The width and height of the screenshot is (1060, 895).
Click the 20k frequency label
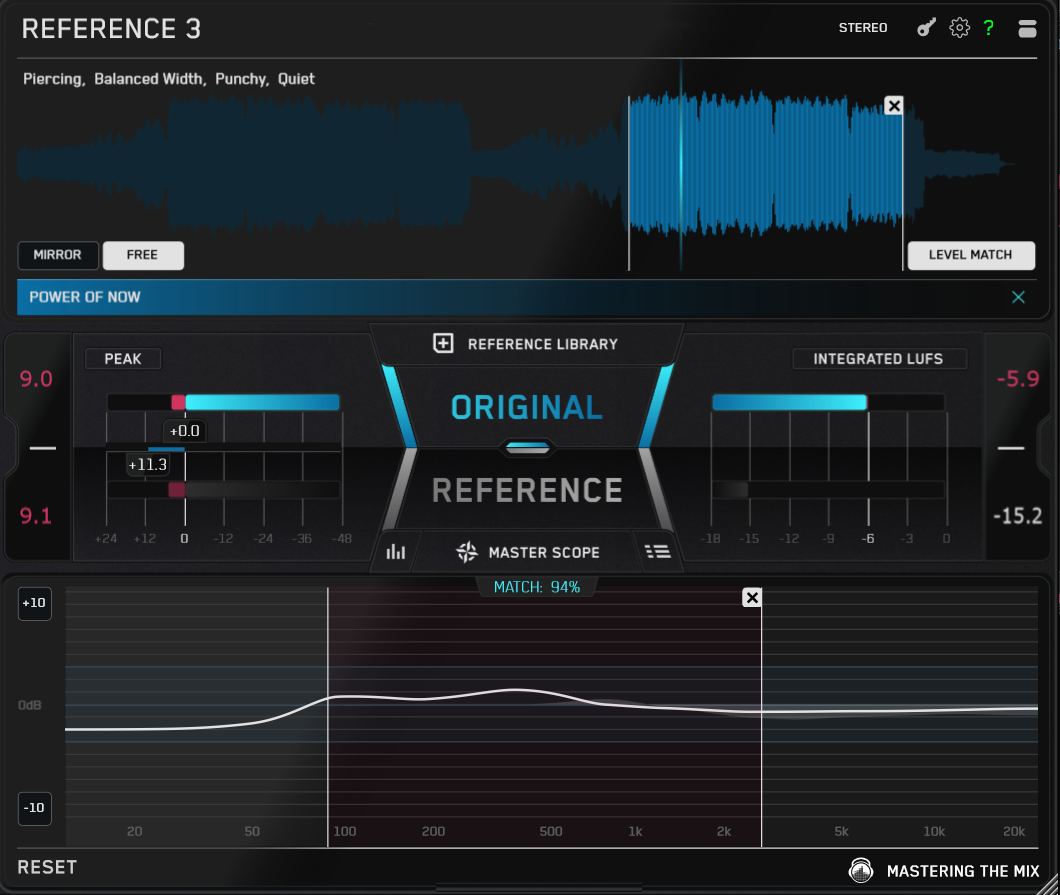pos(1013,831)
